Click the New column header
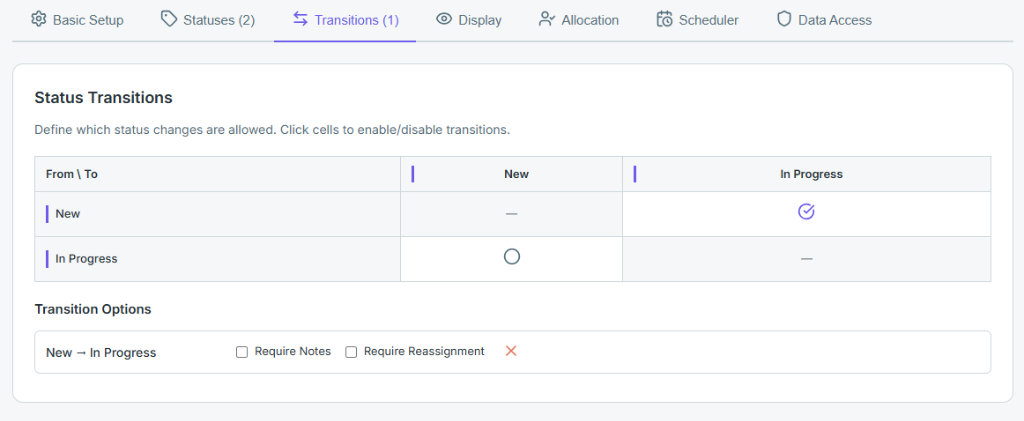This screenshot has width=1024, height=421. (511, 174)
